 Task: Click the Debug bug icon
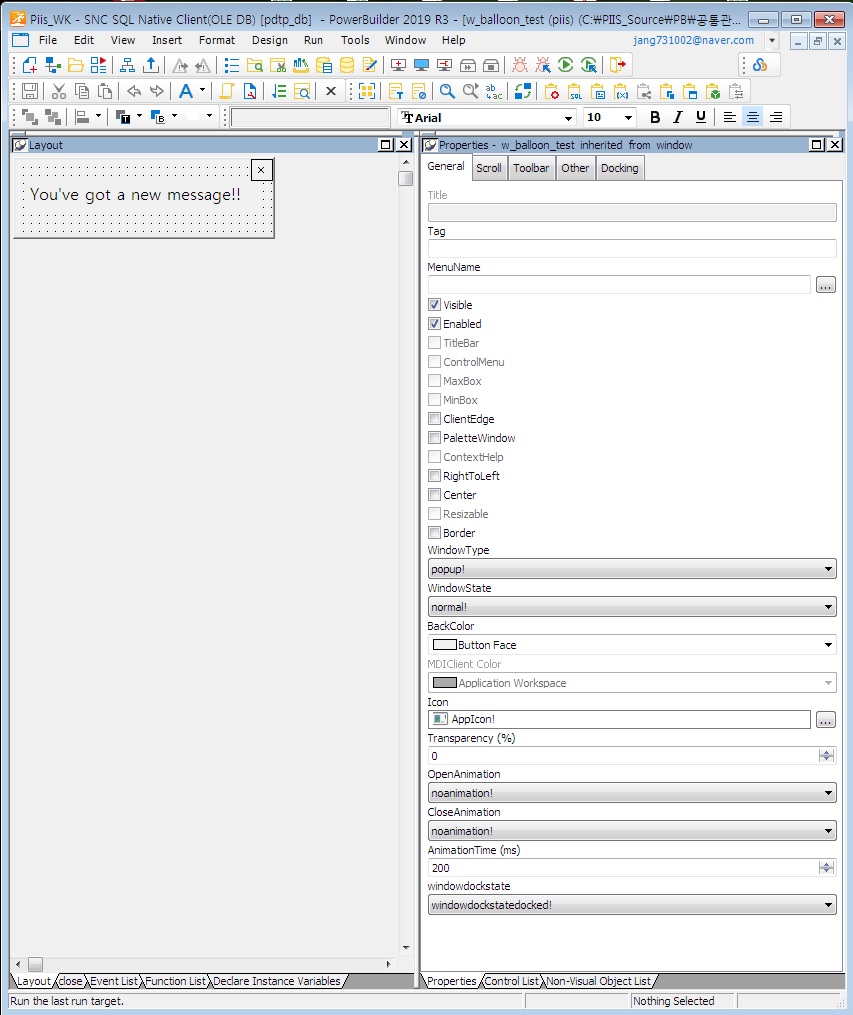coord(520,65)
